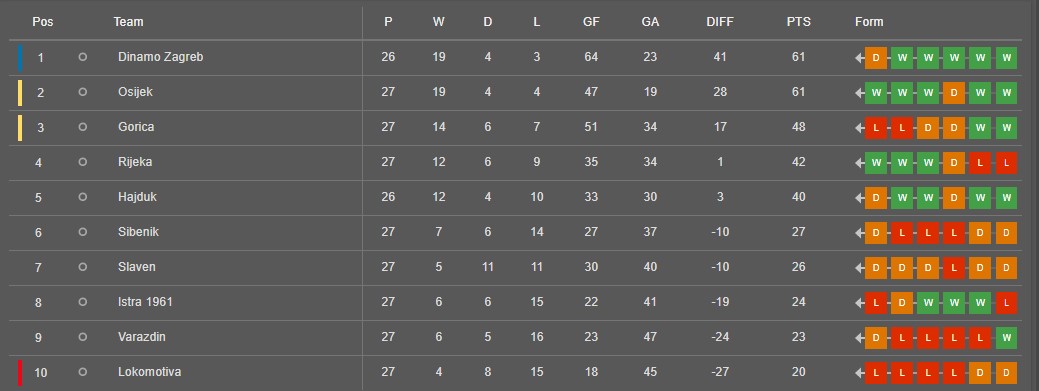Screen dimensions: 1039x391
Task: Toggle the circle marker beside Sibenik
Action: pyautogui.click(x=82, y=232)
